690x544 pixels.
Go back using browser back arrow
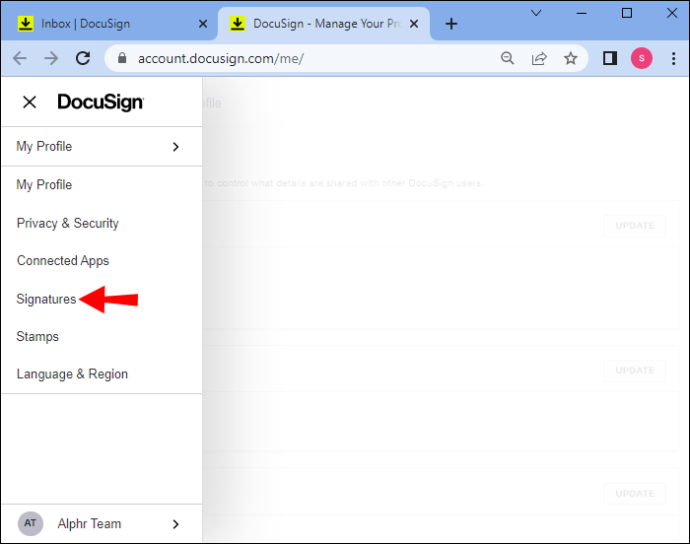point(20,58)
